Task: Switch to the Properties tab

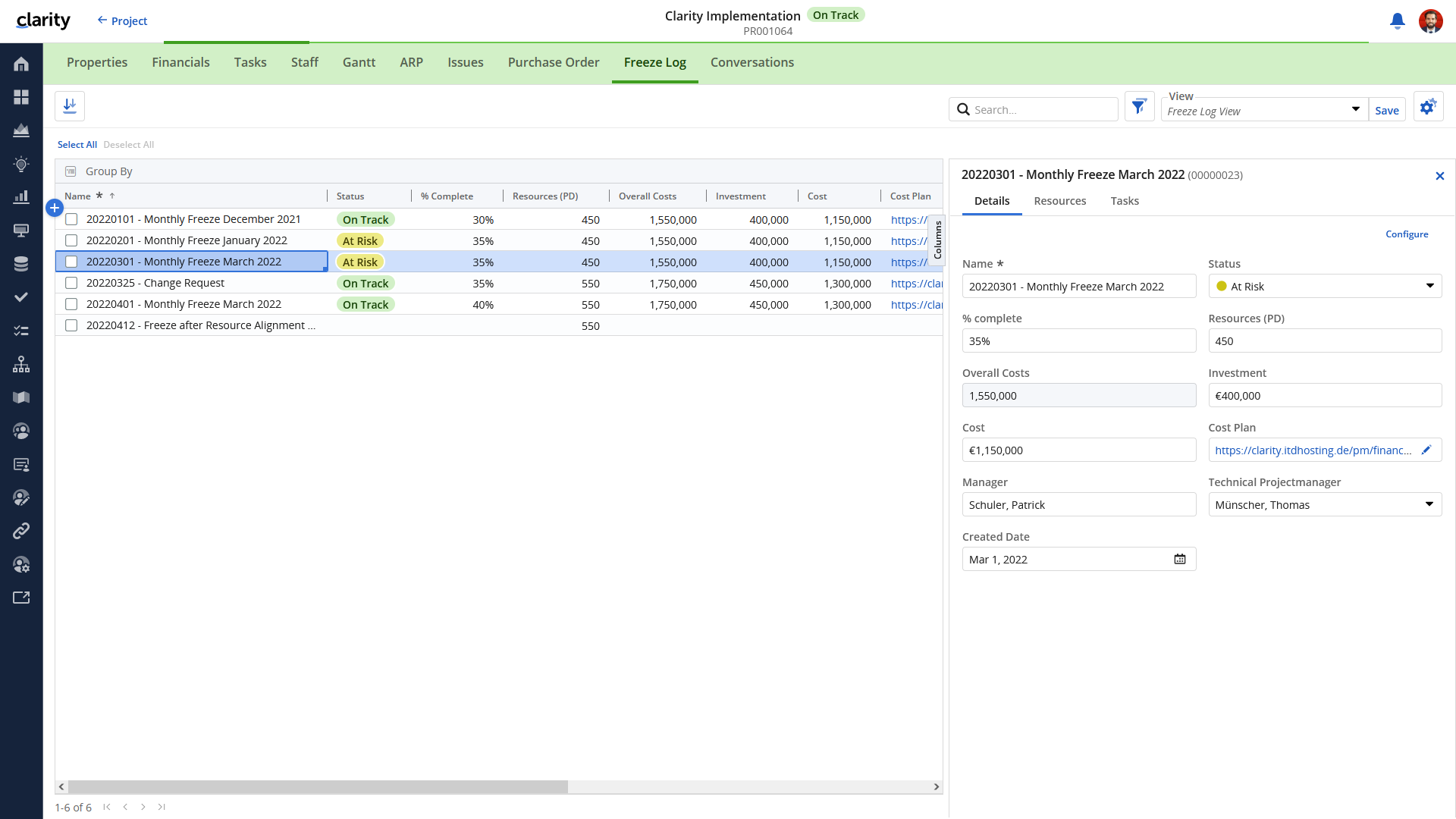Action: (97, 62)
